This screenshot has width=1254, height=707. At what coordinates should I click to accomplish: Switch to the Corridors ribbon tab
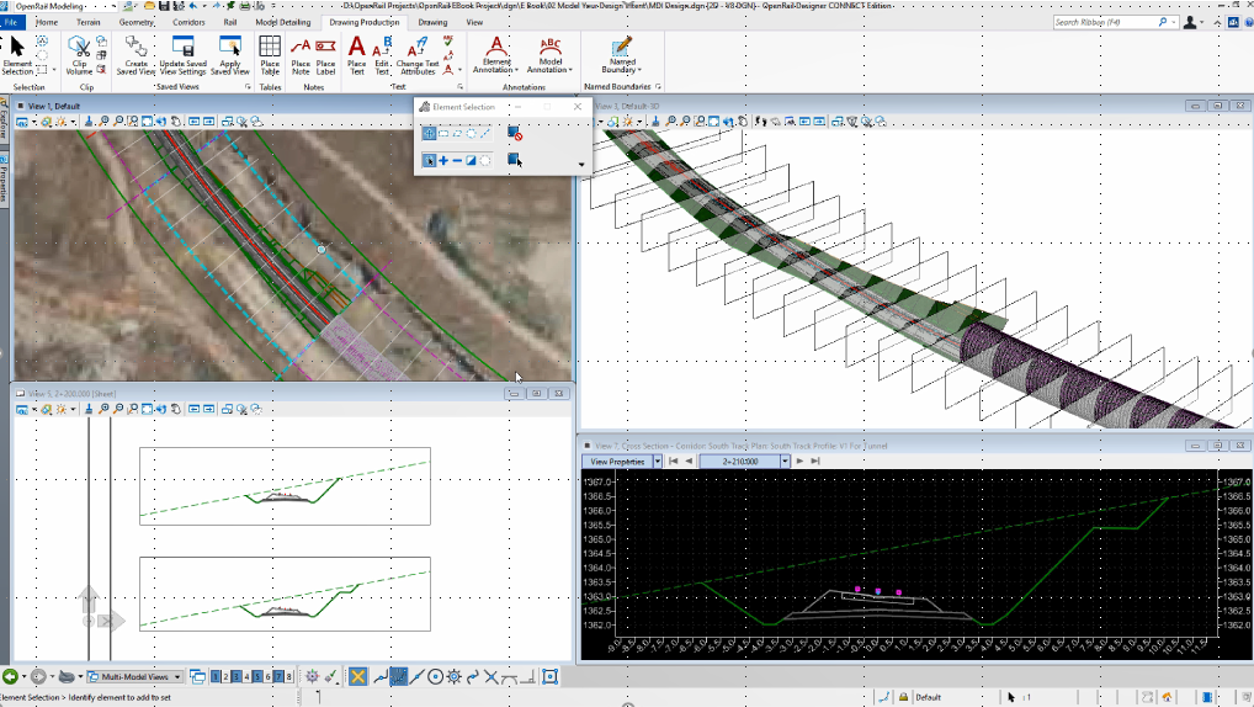point(190,21)
